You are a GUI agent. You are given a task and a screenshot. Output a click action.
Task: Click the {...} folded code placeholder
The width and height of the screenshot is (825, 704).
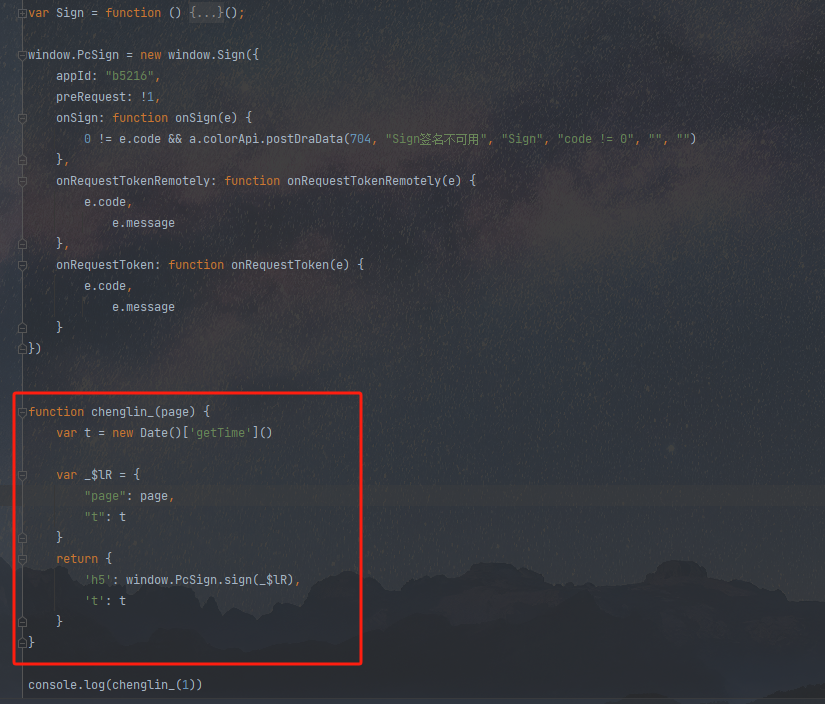(x=207, y=13)
